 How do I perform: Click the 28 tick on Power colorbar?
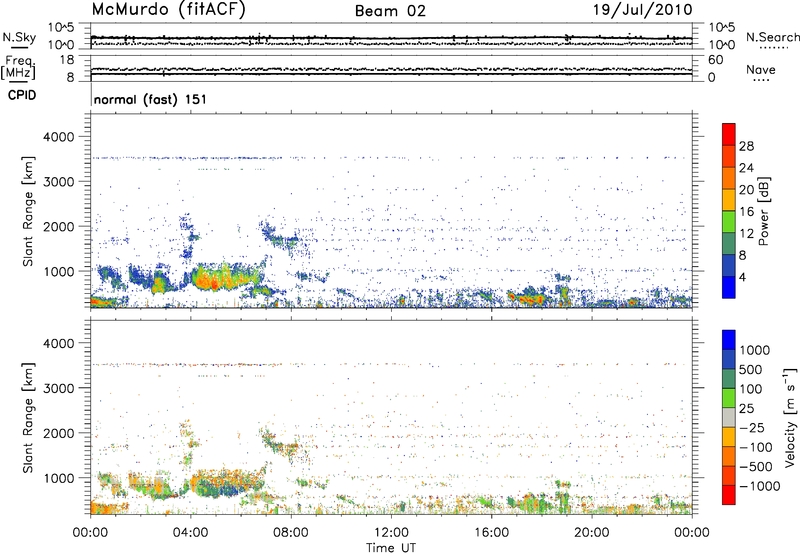(x=746, y=146)
